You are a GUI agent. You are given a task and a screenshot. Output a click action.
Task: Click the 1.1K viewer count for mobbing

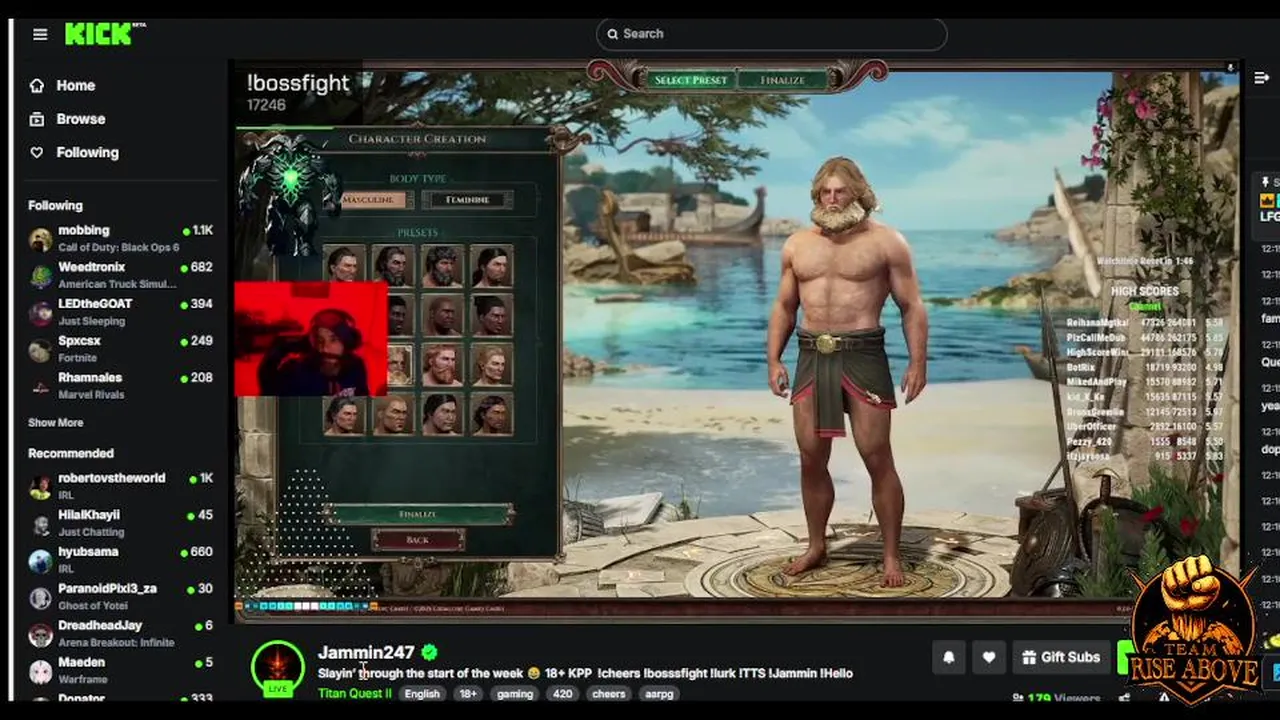click(x=203, y=231)
